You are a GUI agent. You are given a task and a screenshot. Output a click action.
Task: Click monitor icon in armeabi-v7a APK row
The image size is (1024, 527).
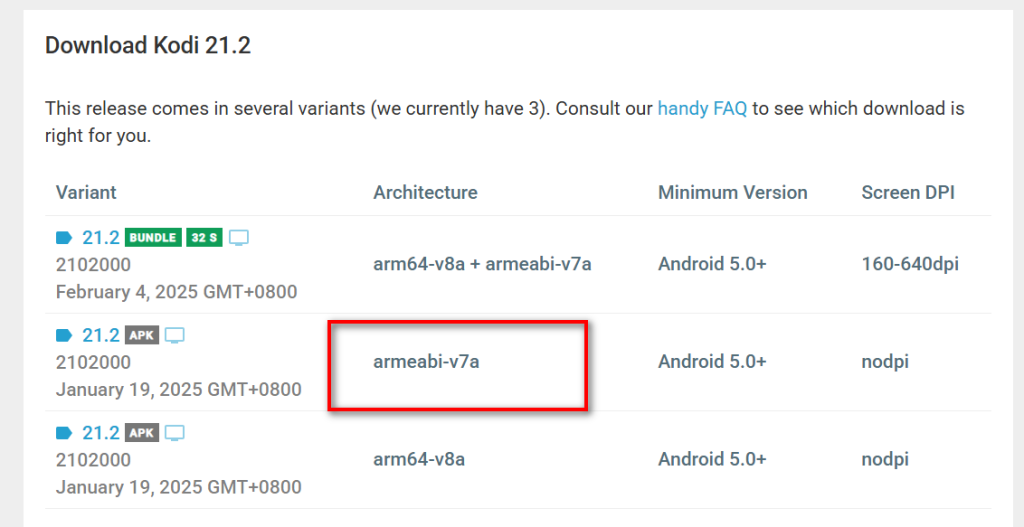[175, 336]
